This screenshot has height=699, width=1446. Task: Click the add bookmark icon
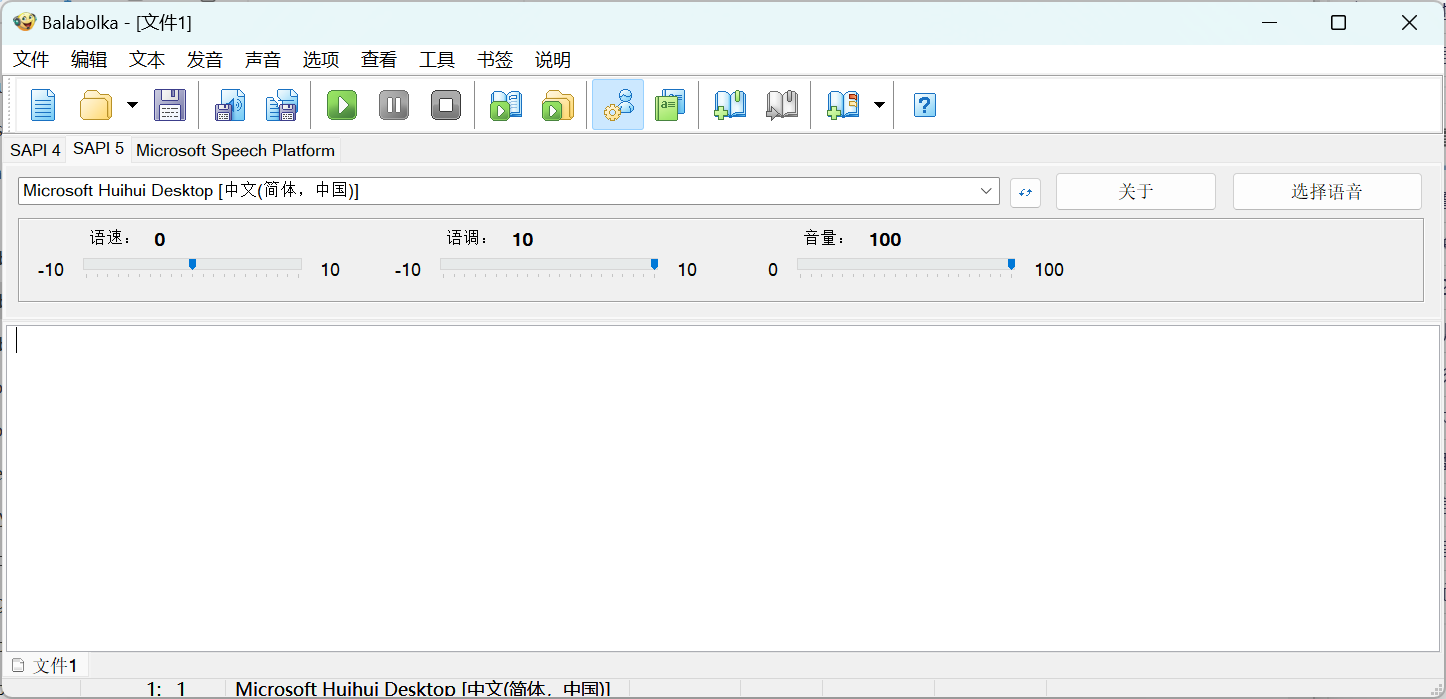pyautogui.click(x=730, y=105)
